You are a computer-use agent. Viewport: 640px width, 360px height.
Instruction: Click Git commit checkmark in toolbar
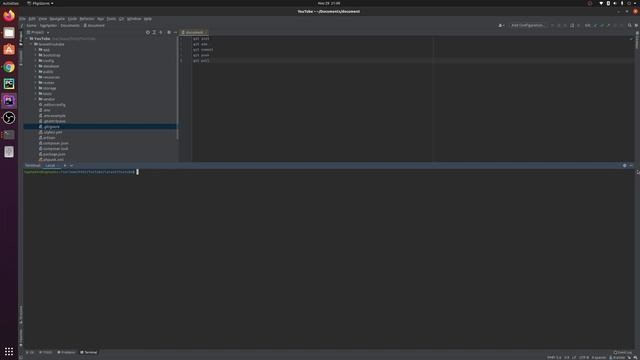(x=602, y=25)
